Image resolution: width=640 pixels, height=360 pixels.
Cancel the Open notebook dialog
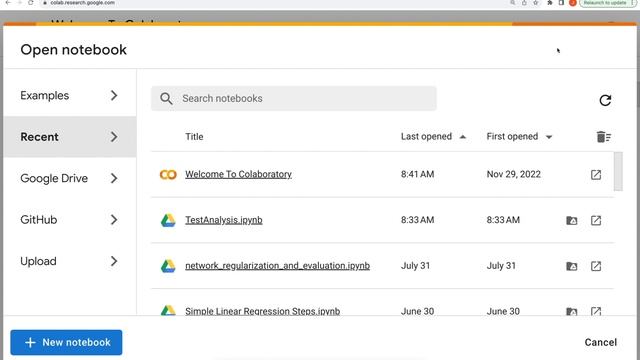[x=600, y=342]
